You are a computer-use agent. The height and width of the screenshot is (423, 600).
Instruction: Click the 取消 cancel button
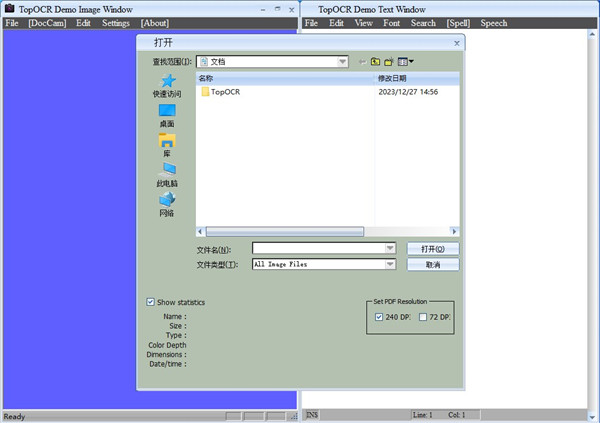coord(433,265)
